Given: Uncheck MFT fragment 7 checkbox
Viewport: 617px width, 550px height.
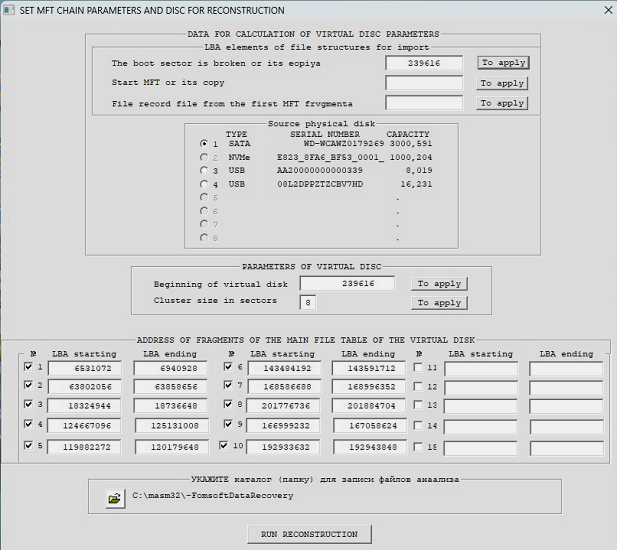Looking at the screenshot, I should click(x=228, y=385).
